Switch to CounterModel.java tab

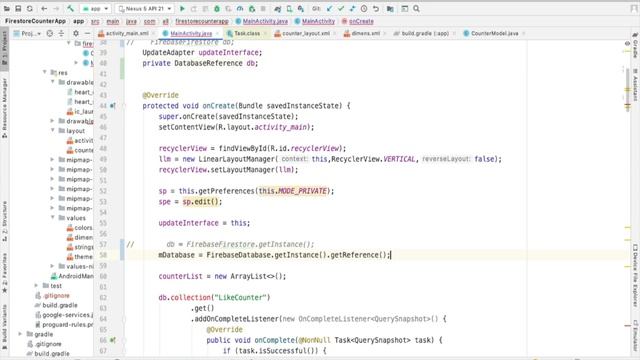click(494, 33)
